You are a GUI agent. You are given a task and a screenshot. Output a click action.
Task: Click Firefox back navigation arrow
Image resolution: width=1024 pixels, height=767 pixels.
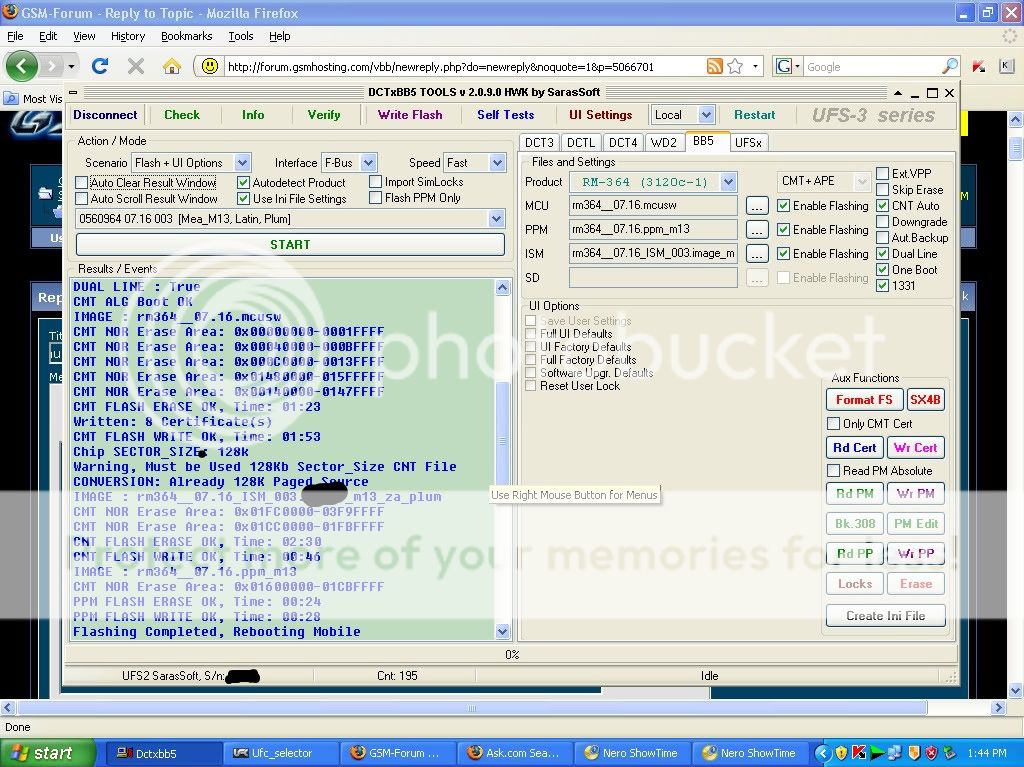click(x=22, y=66)
